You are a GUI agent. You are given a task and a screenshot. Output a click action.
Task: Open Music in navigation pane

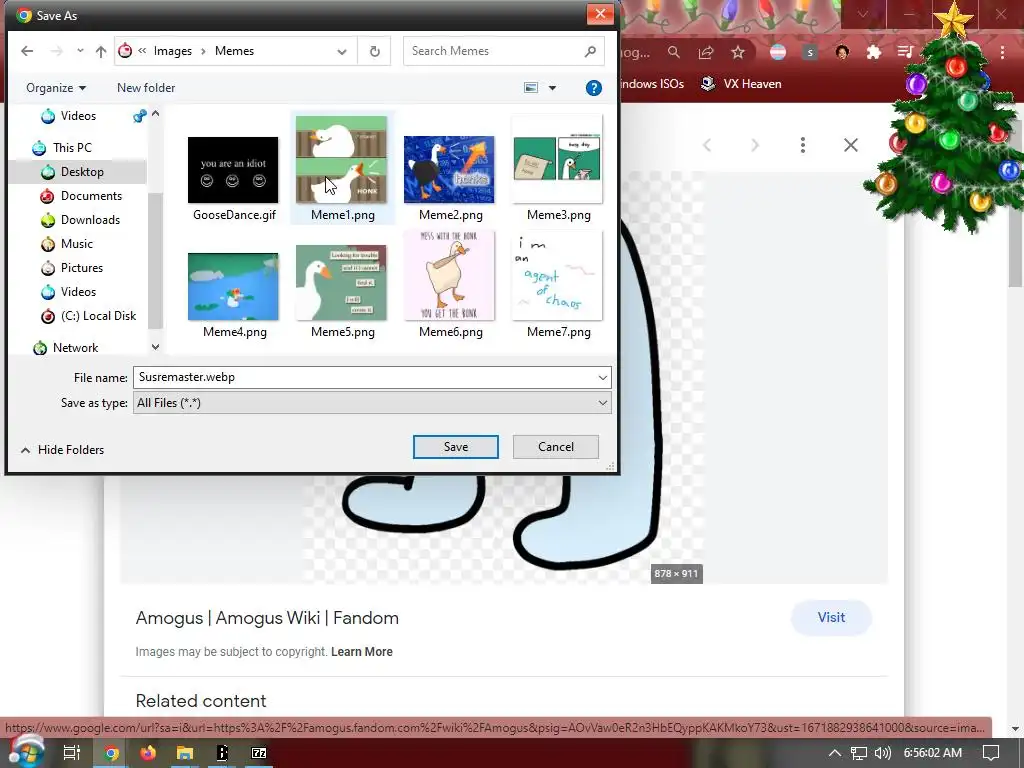(76, 244)
